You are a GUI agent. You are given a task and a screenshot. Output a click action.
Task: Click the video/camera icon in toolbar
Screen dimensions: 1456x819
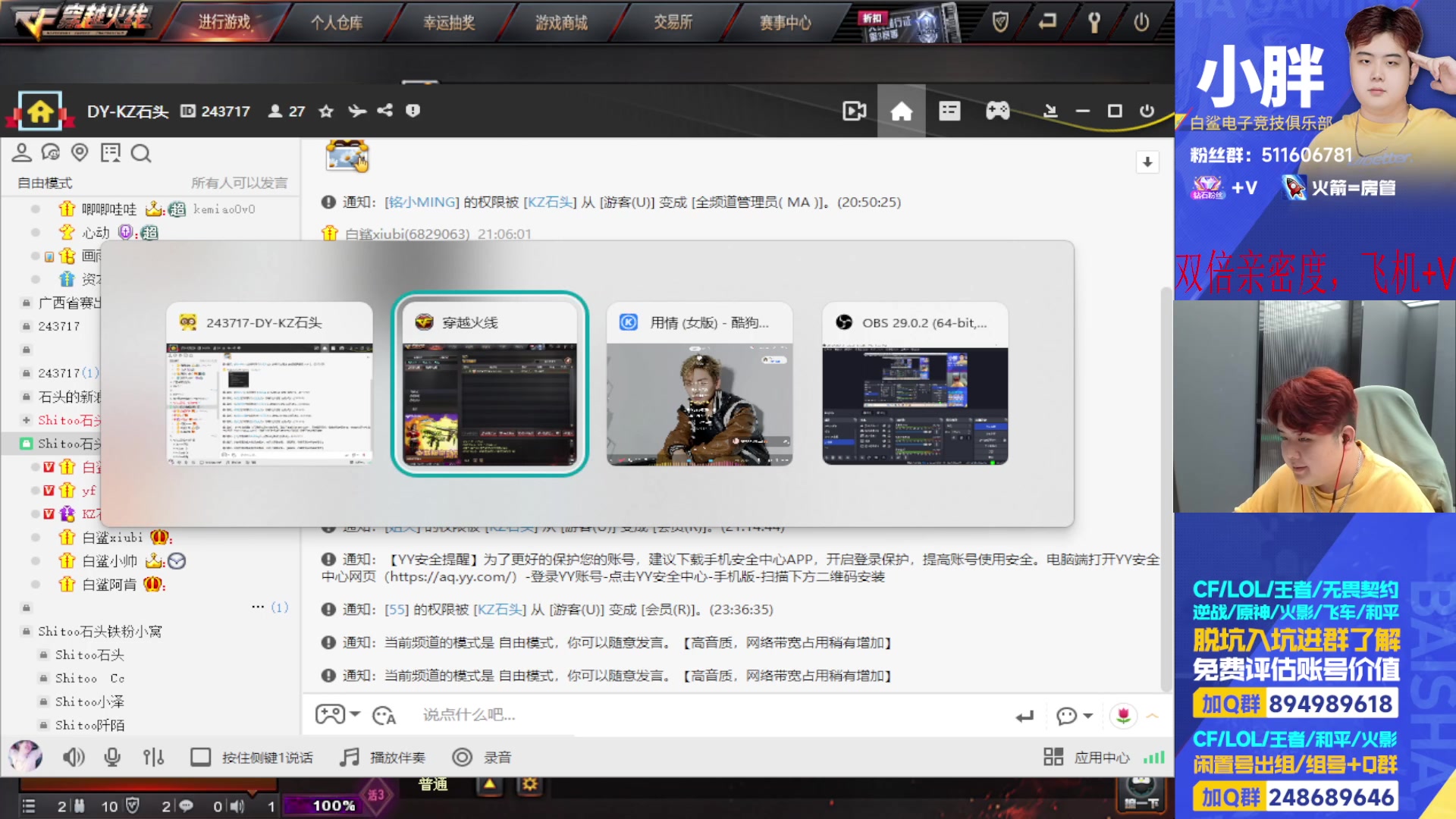(x=855, y=110)
